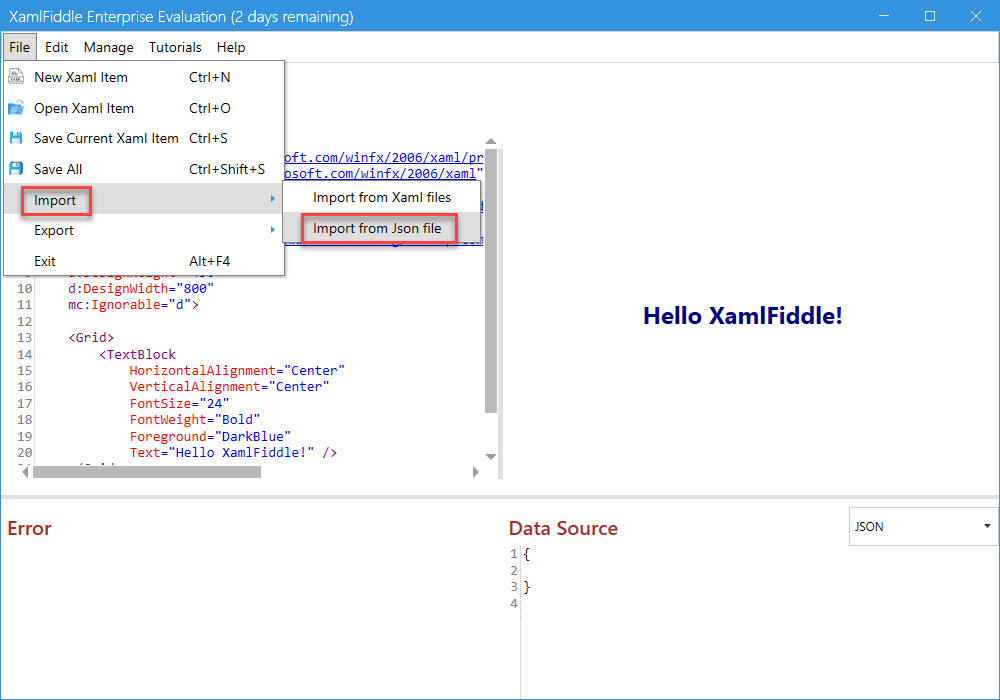Click the Error panel heading
The width and height of the screenshot is (1000, 700).
[x=29, y=528]
